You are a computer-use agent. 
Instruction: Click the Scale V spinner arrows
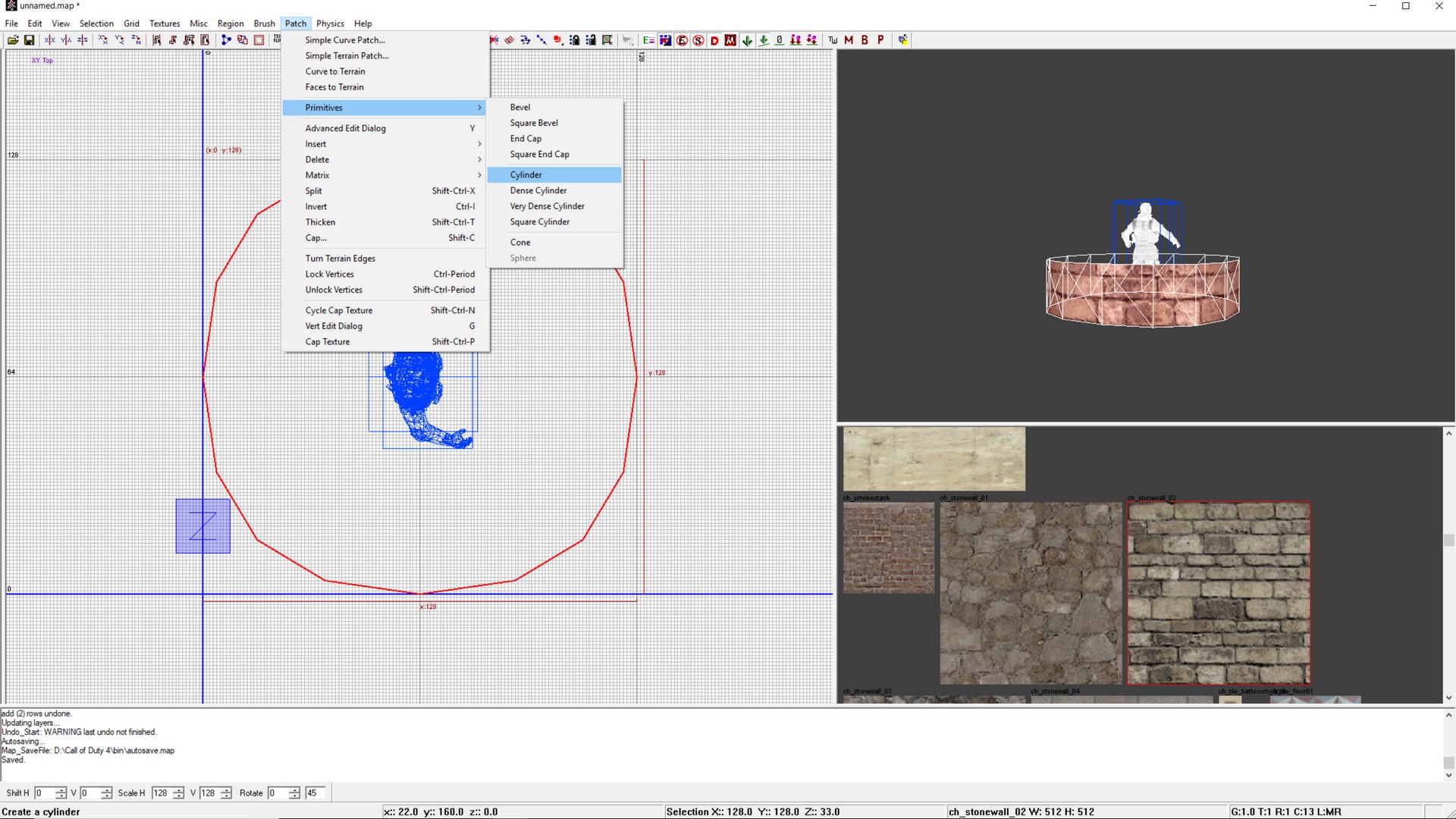(x=226, y=793)
